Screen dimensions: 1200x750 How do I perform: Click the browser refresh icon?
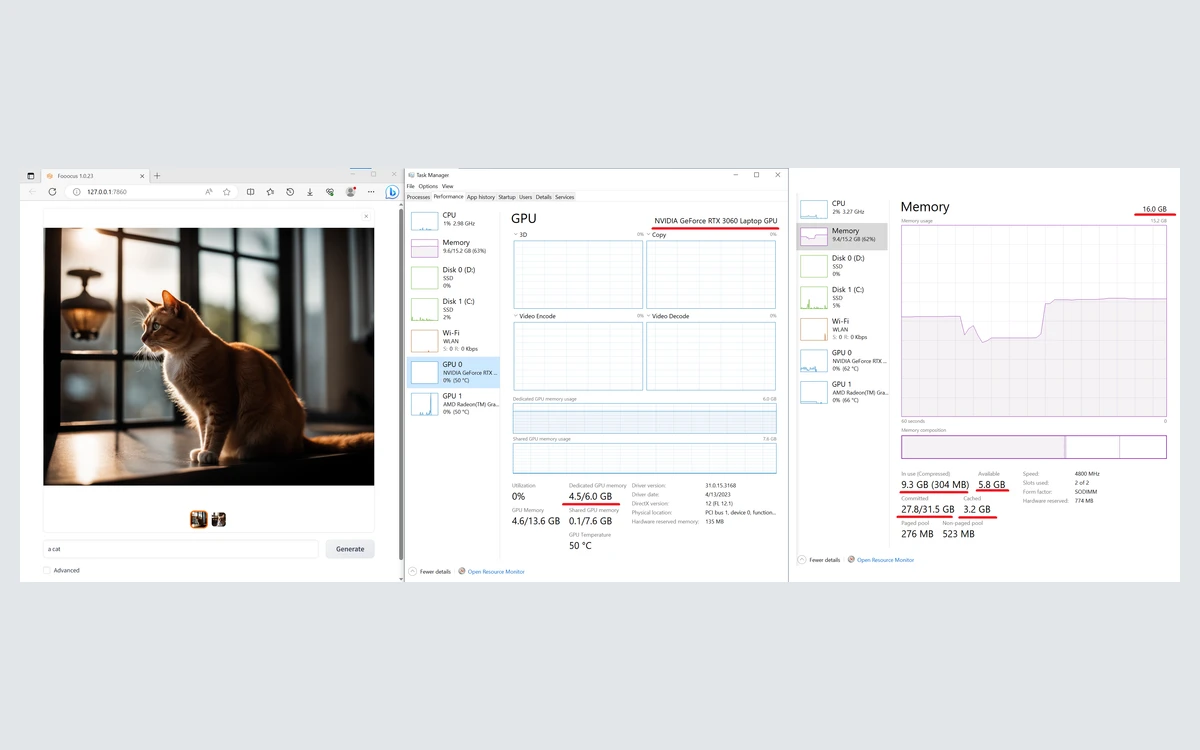pos(52,191)
